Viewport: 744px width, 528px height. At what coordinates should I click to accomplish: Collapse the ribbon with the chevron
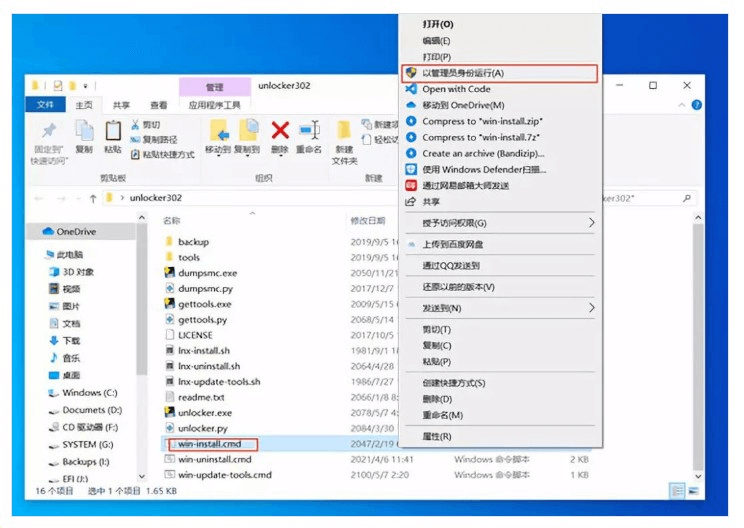pos(681,105)
